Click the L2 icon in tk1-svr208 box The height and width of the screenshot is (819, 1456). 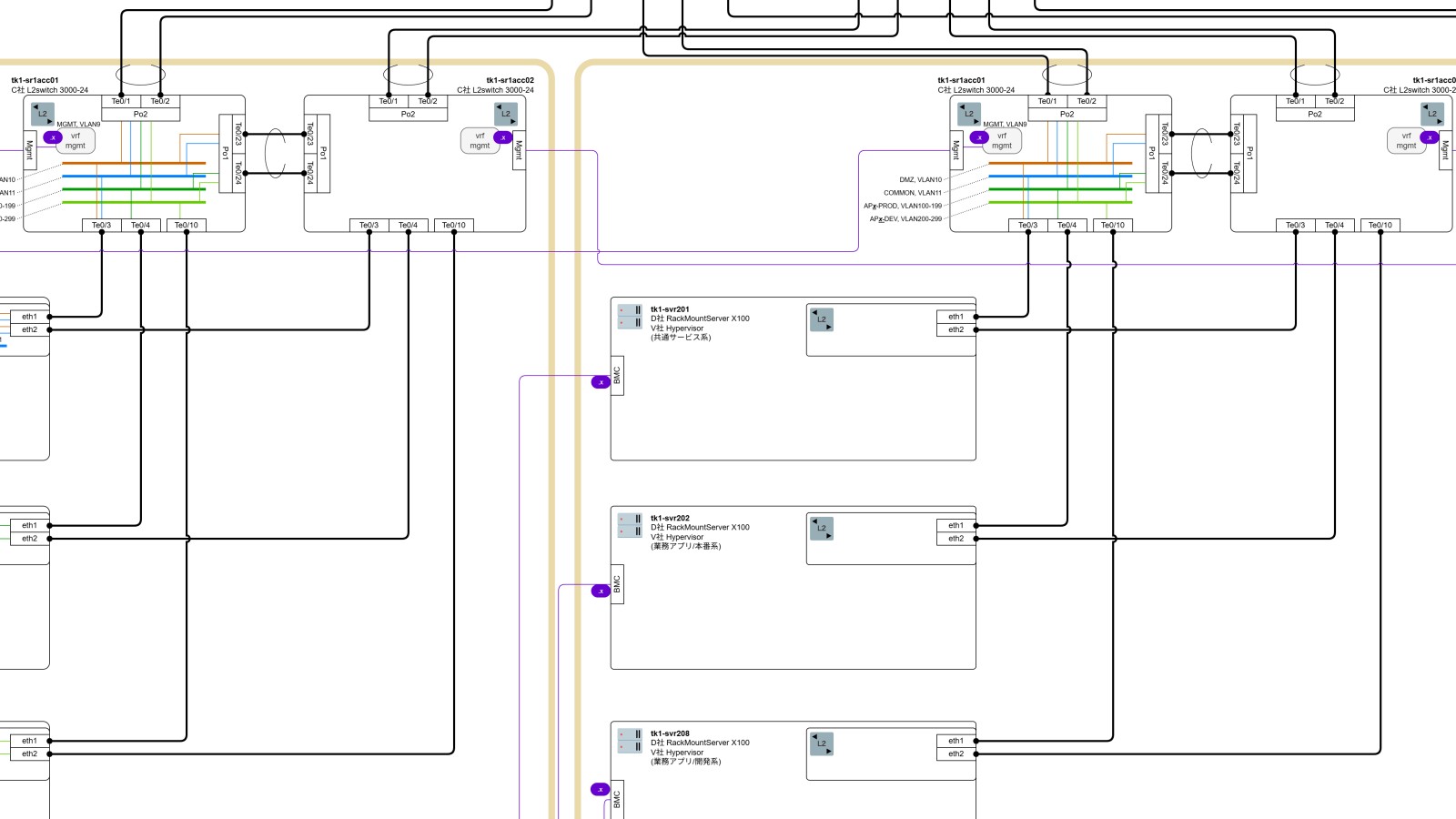[x=821, y=743]
